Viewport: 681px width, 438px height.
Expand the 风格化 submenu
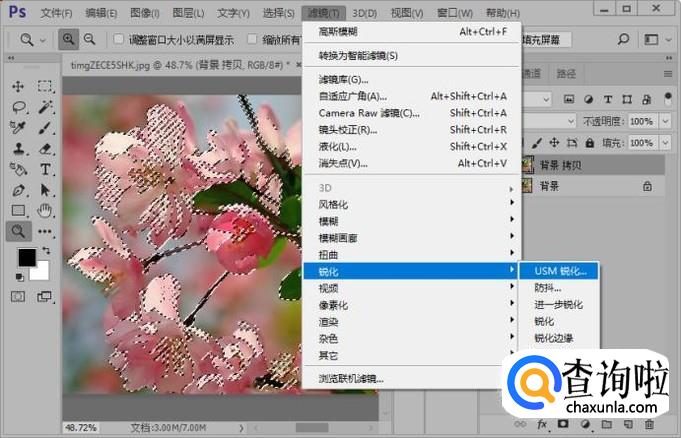pyautogui.click(x=410, y=204)
